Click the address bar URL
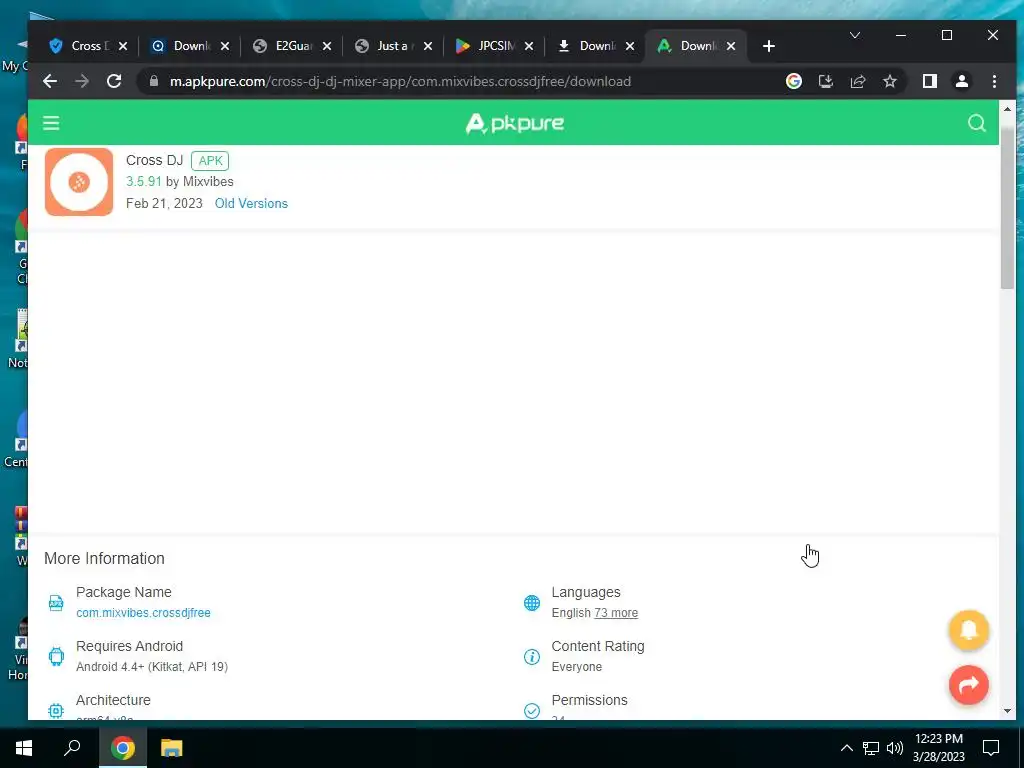The width and height of the screenshot is (1024, 768). click(x=400, y=81)
